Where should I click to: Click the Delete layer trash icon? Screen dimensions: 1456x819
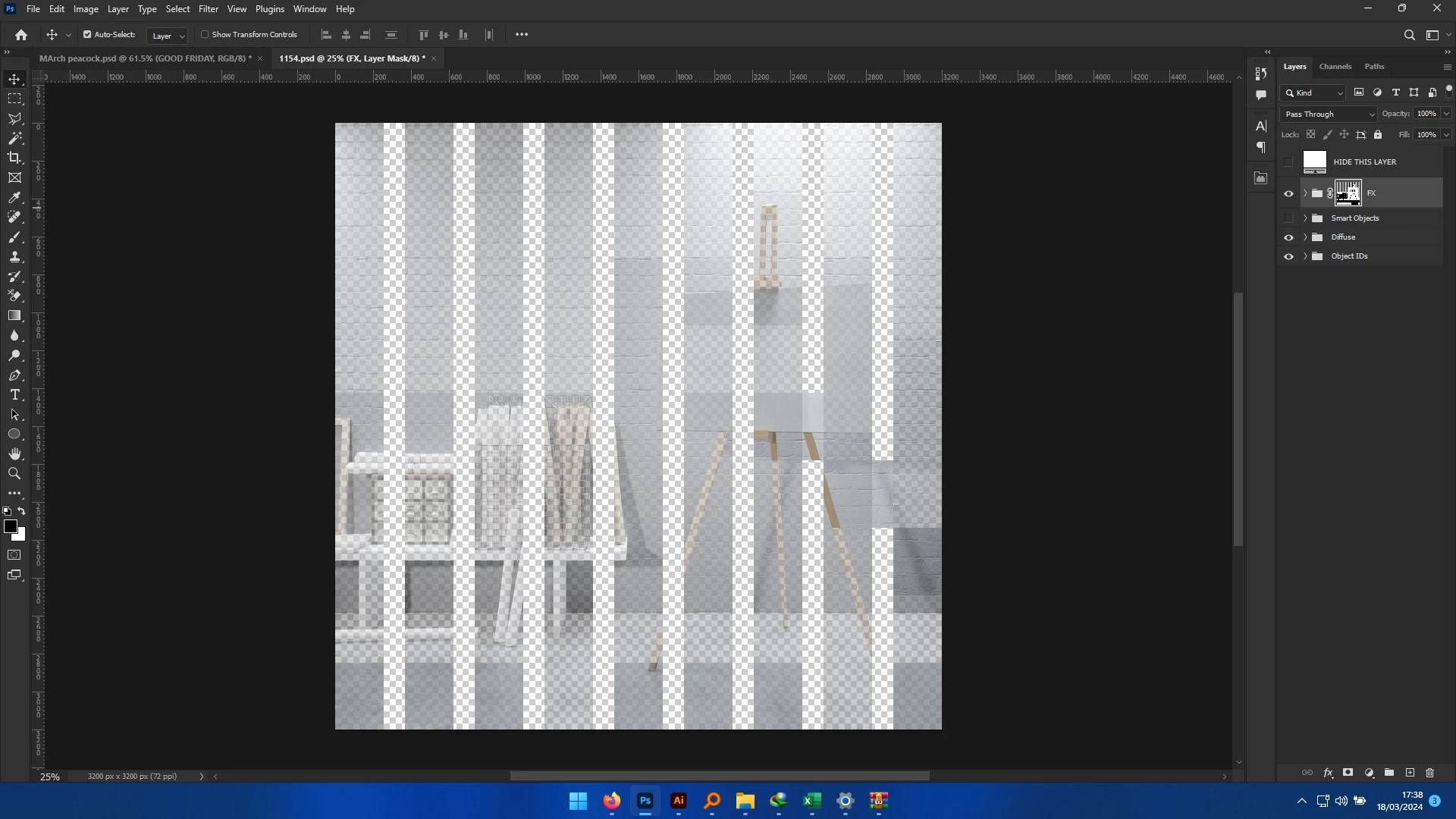(x=1429, y=773)
